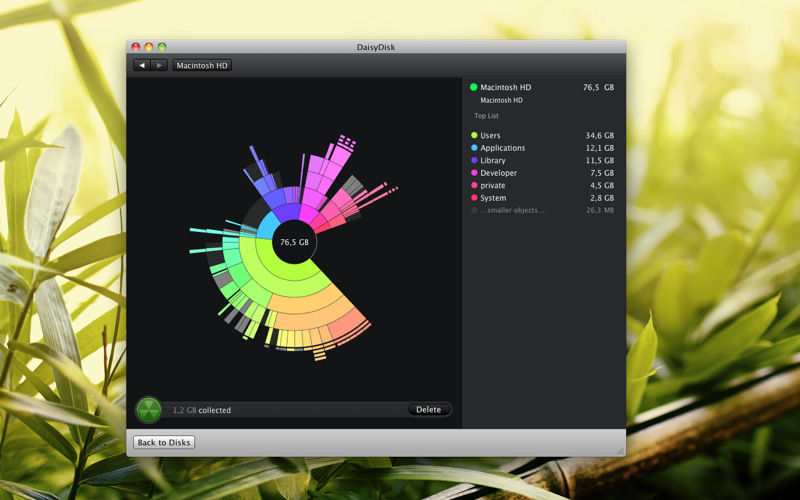Image resolution: width=800 pixels, height=500 pixels.
Task: Select the System list entry
Action: 542,198
